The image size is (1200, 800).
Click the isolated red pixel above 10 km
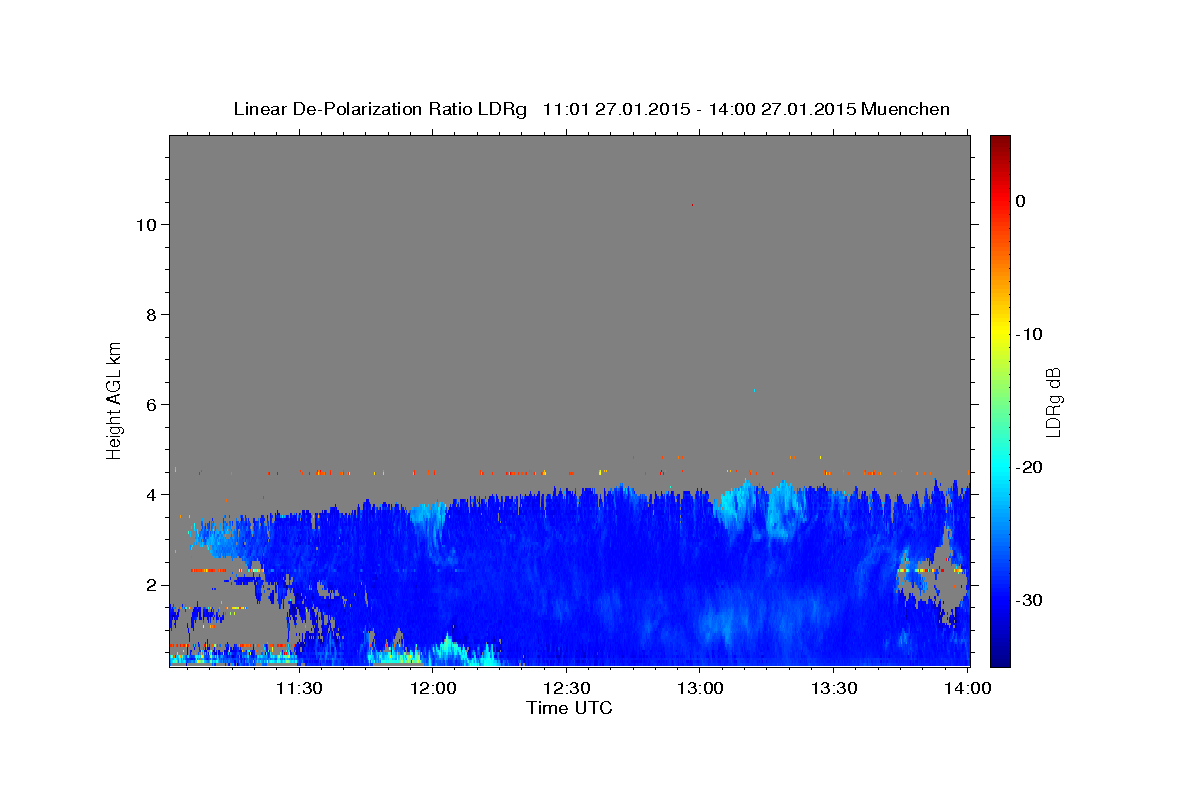(x=692, y=204)
